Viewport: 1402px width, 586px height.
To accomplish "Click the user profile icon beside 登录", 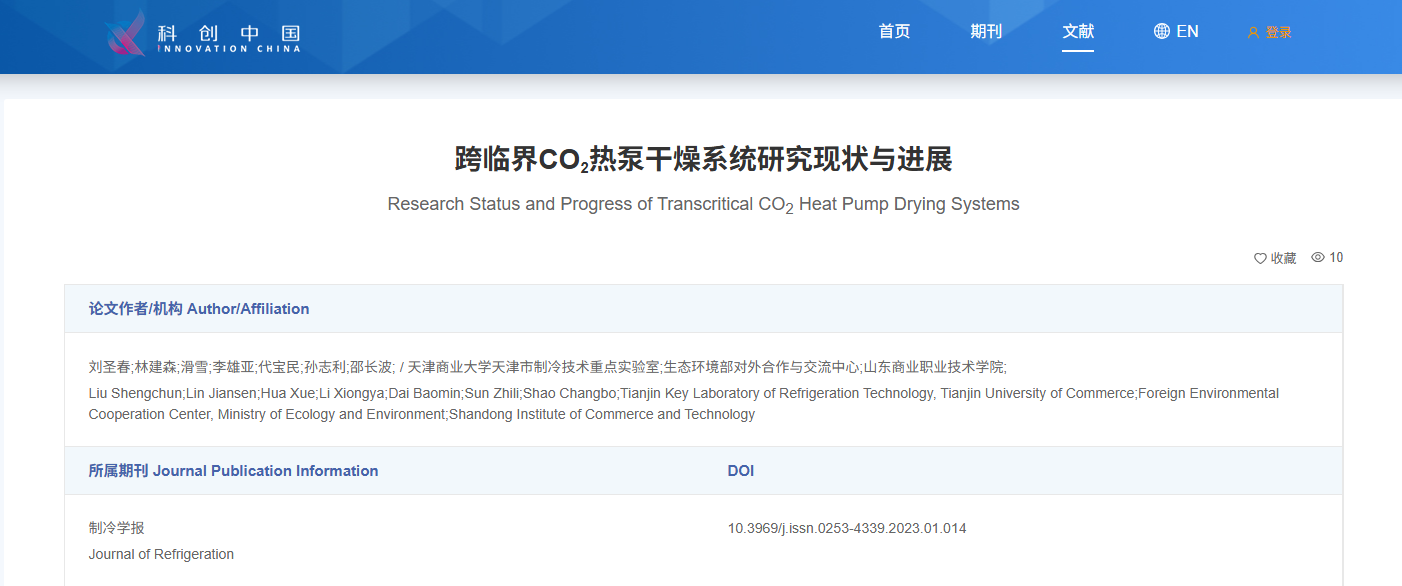I will (x=1253, y=32).
